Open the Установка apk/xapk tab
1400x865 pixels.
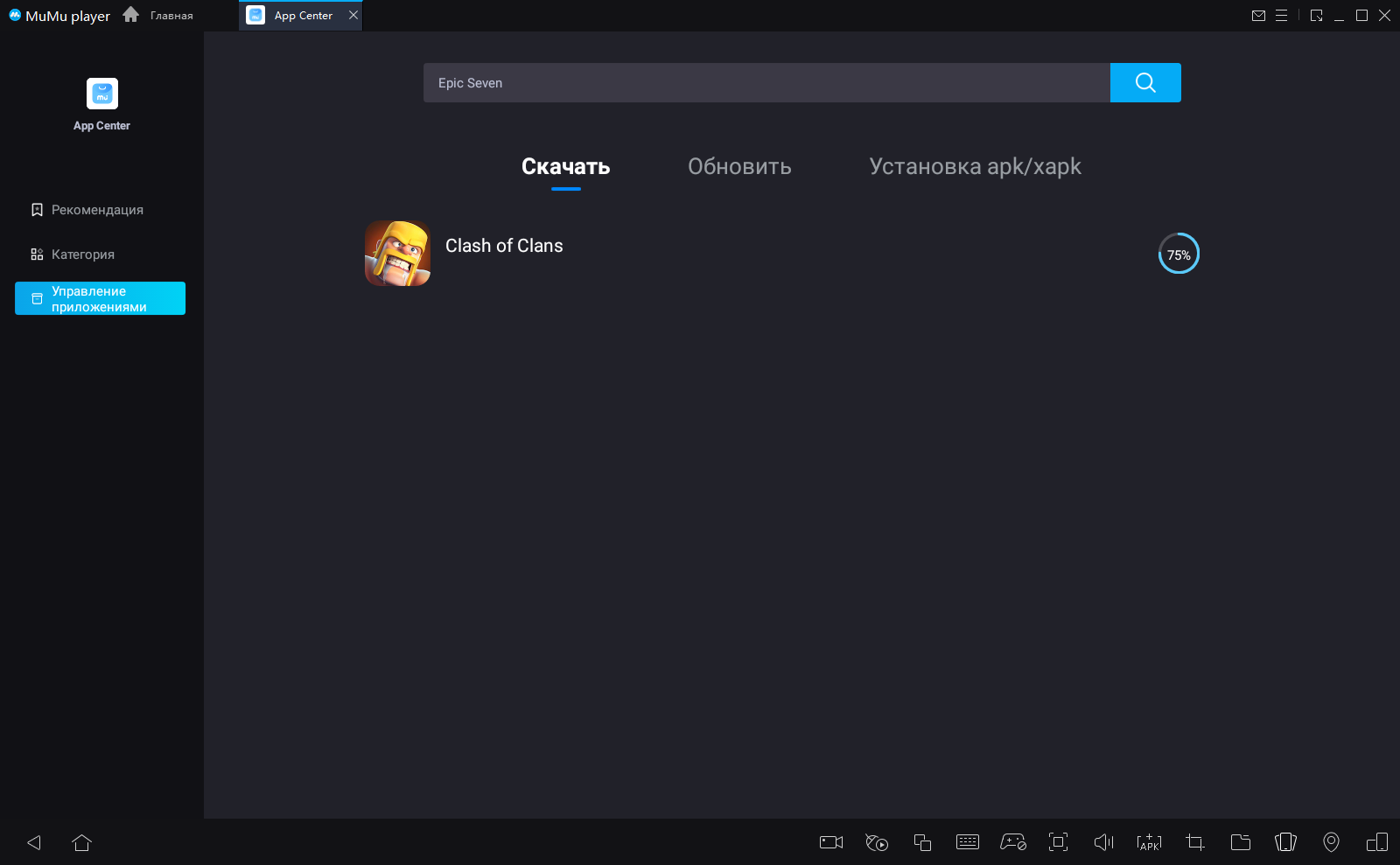coord(975,166)
